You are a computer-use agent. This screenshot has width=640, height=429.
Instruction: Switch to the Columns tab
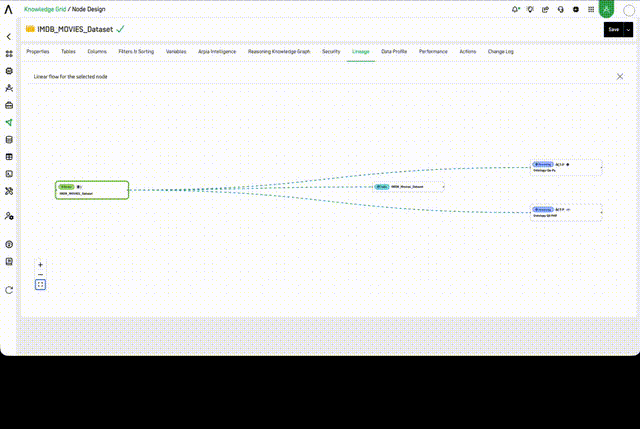point(97,51)
